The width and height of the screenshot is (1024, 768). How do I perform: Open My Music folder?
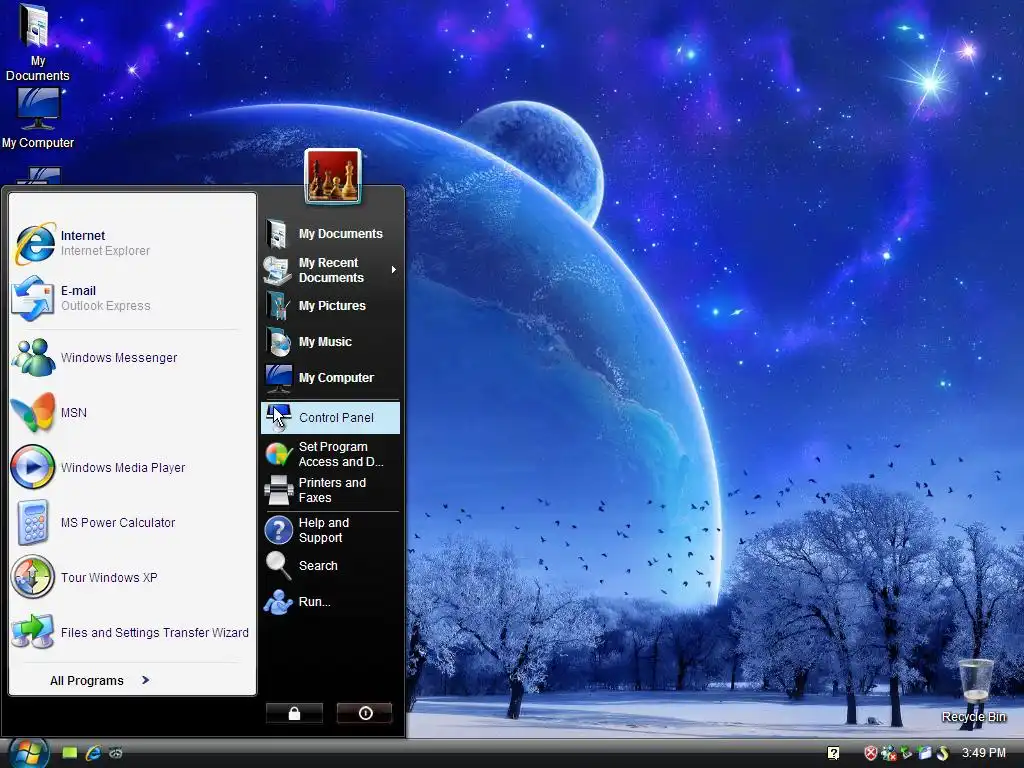pos(330,342)
